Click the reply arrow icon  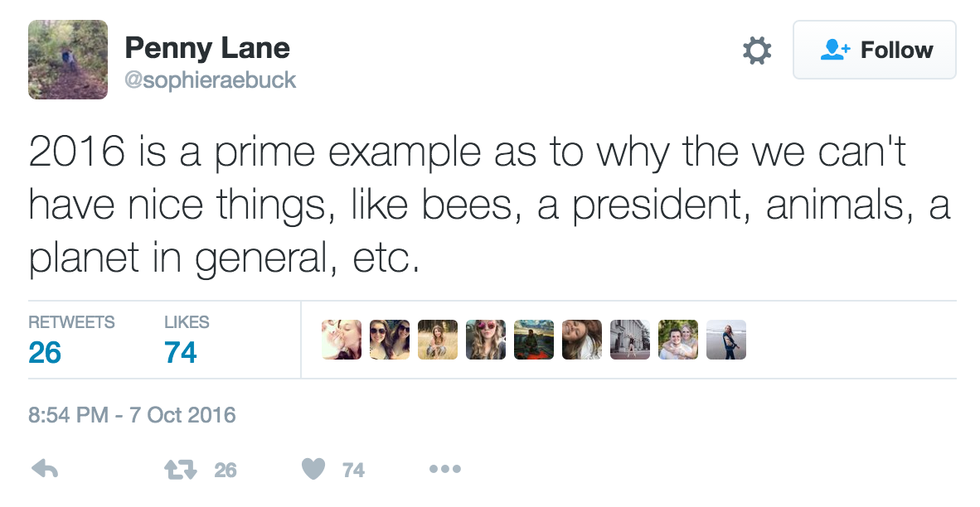point(45,468)
